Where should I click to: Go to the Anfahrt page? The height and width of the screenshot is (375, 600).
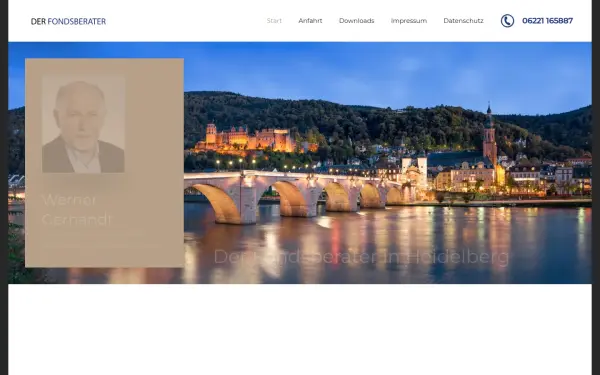(x=310, y=21)
